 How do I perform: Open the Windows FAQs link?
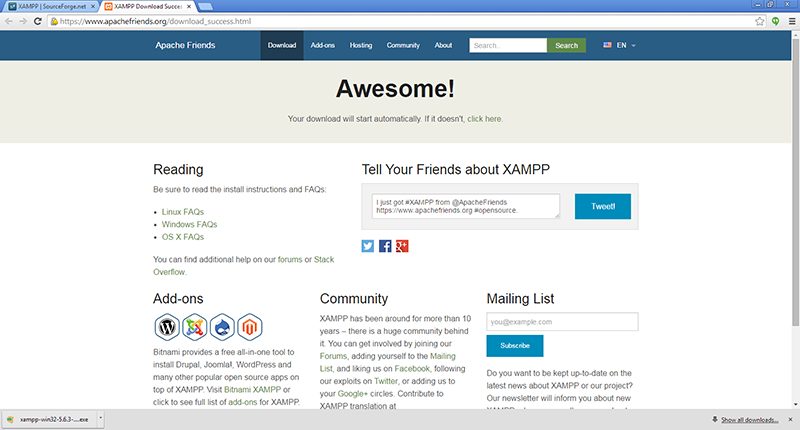click(189, 224)
